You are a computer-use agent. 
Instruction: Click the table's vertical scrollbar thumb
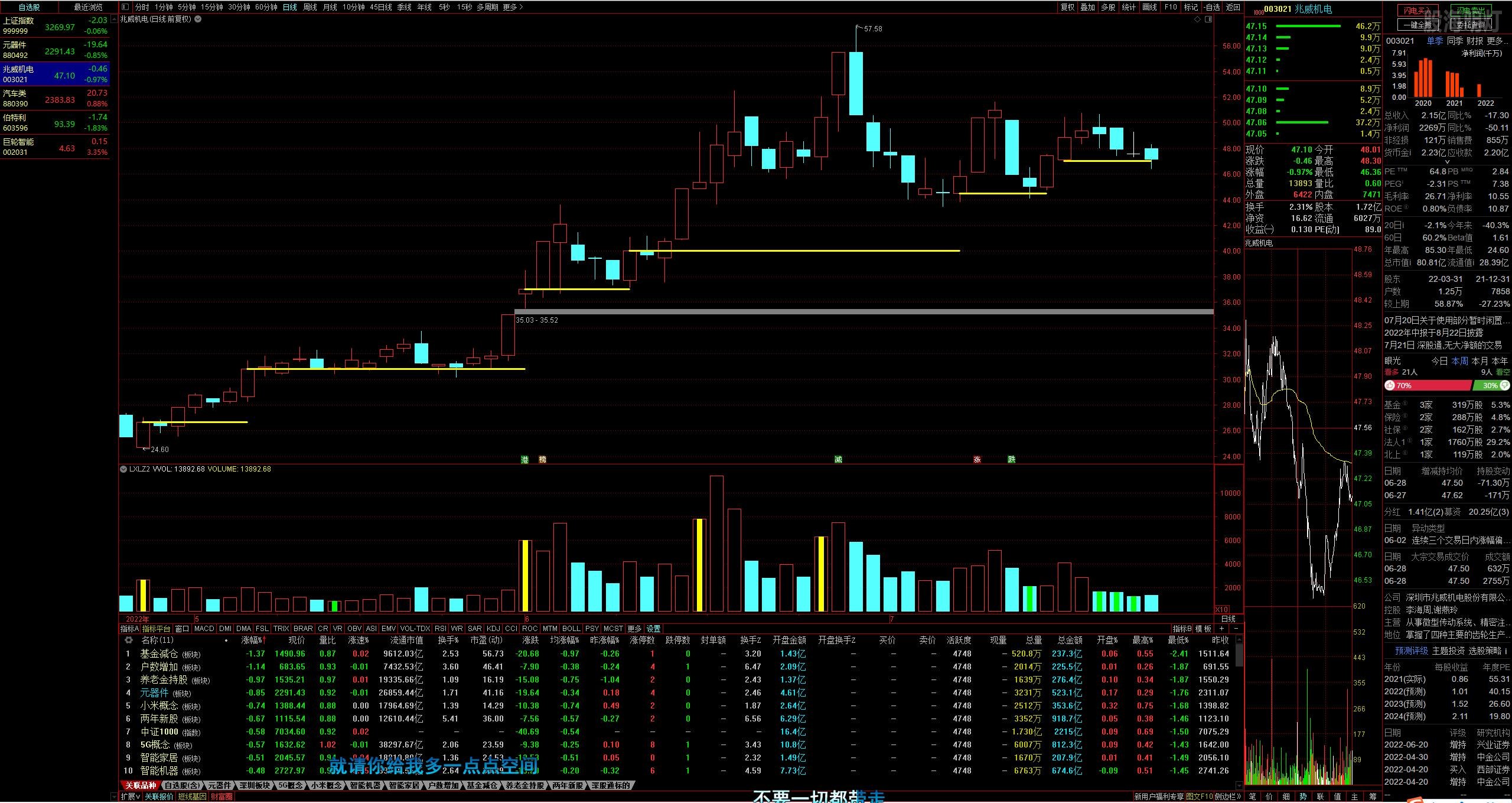[1239, 656]
